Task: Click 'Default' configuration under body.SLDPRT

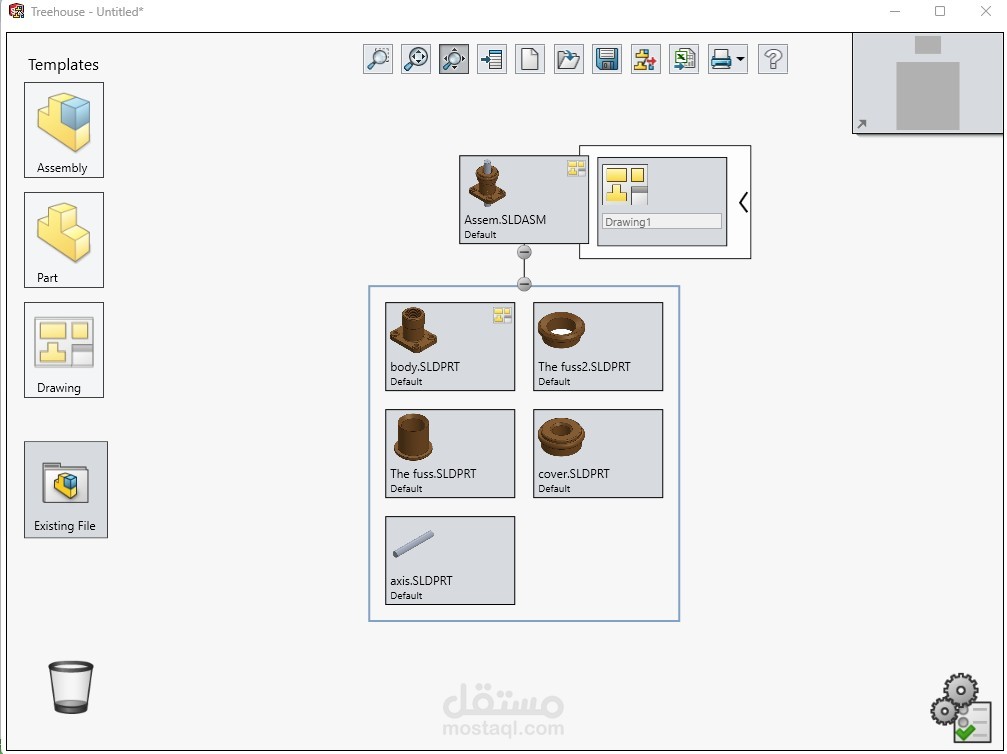Action: point(406,381)
